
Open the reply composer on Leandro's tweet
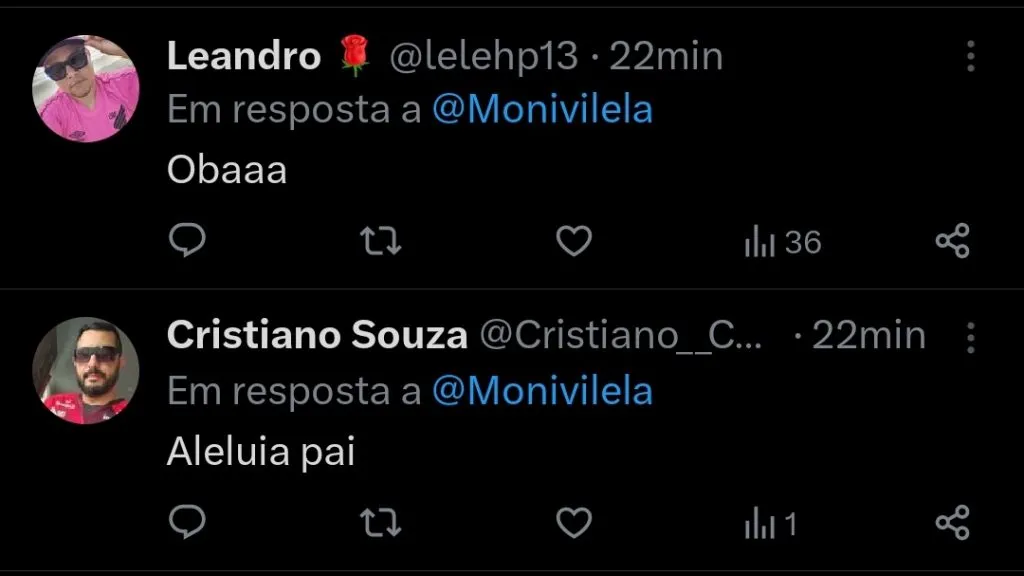[186, 240]
